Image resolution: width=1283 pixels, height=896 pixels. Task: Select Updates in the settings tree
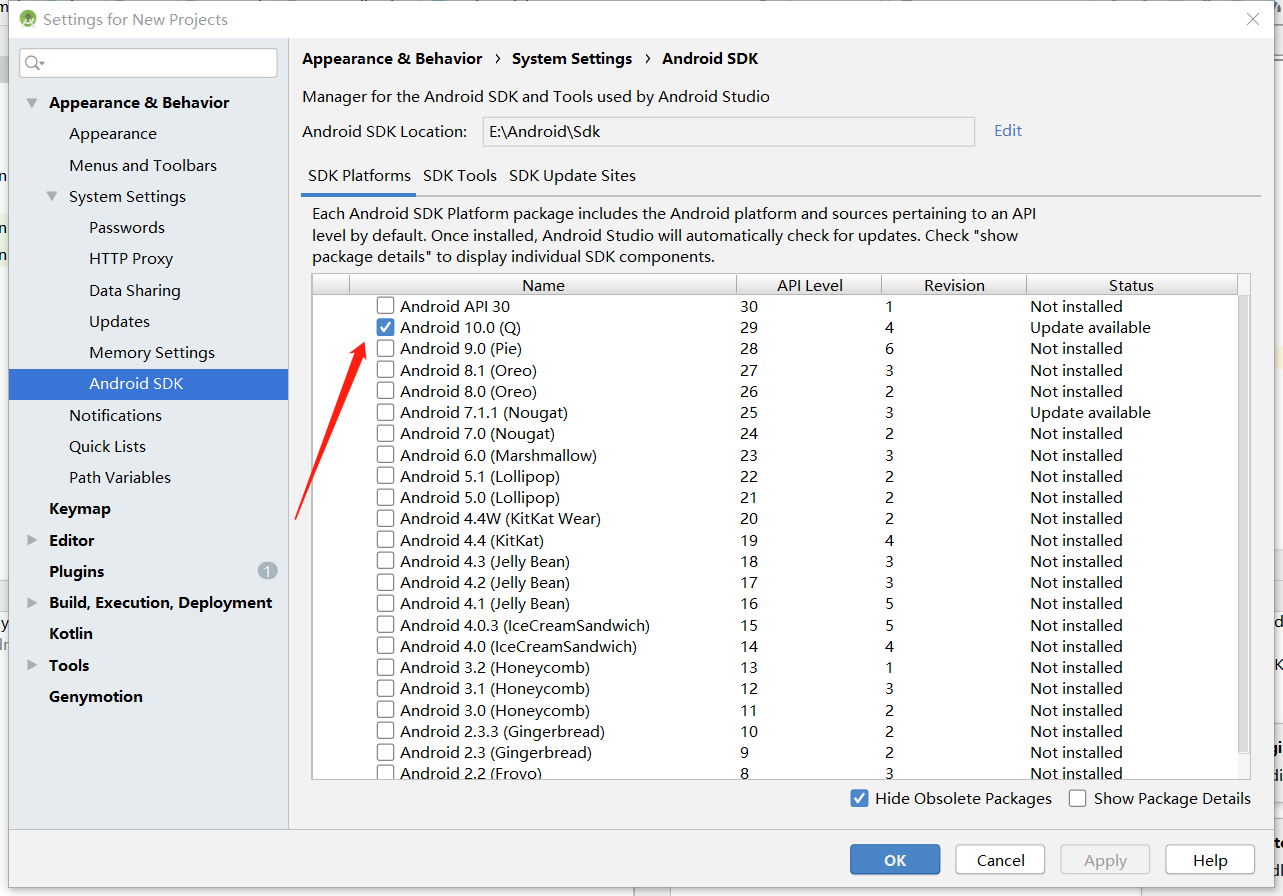119,321
